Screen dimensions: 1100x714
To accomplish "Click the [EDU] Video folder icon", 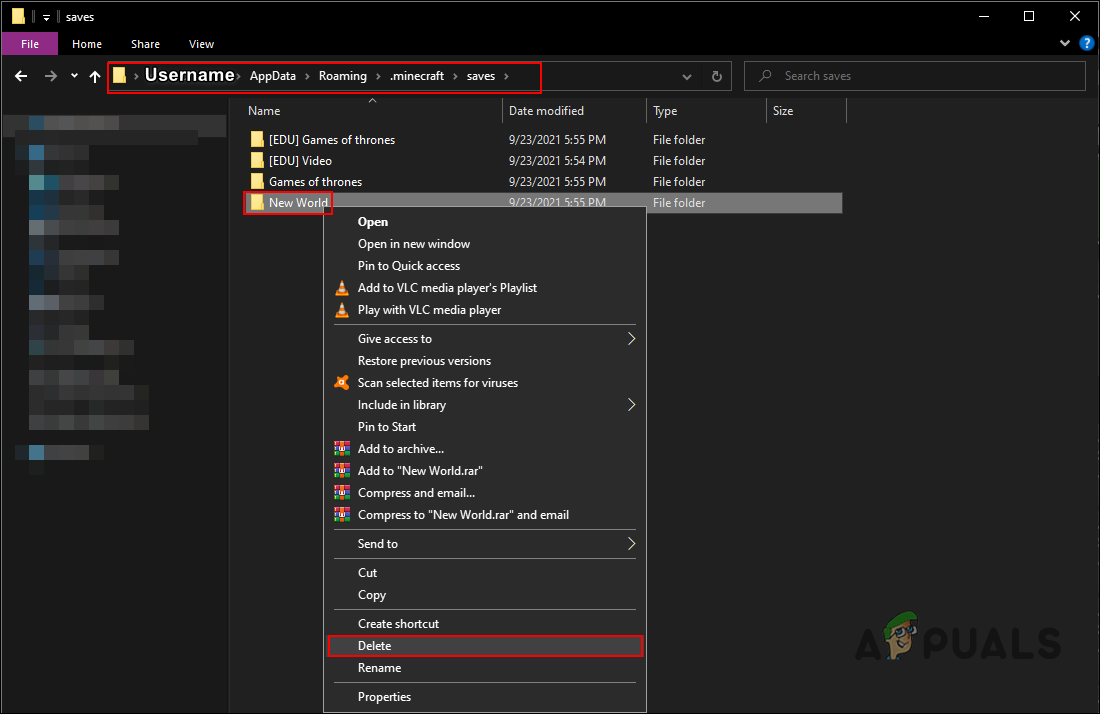I will [x=257, y=161].
